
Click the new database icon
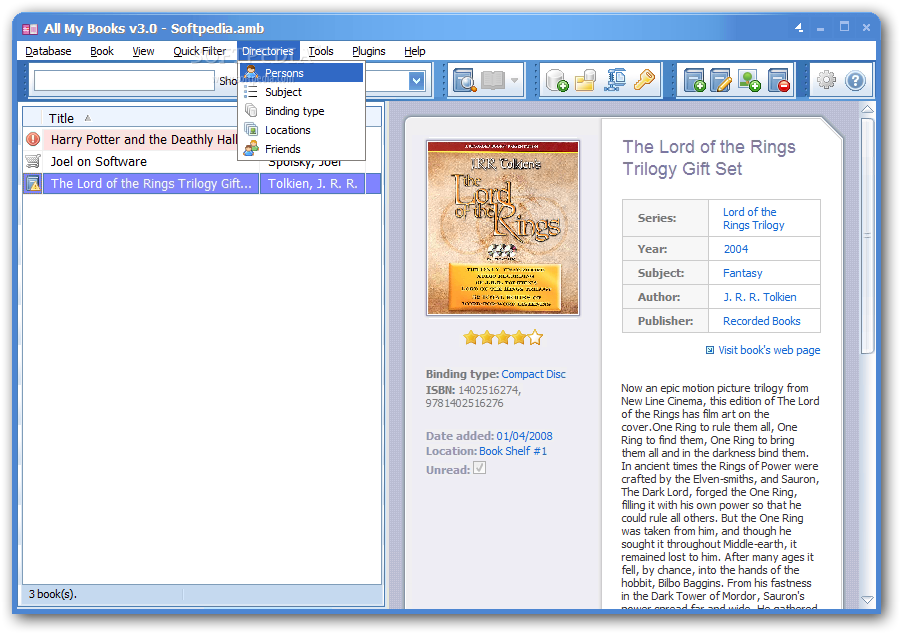coord(557,80)
